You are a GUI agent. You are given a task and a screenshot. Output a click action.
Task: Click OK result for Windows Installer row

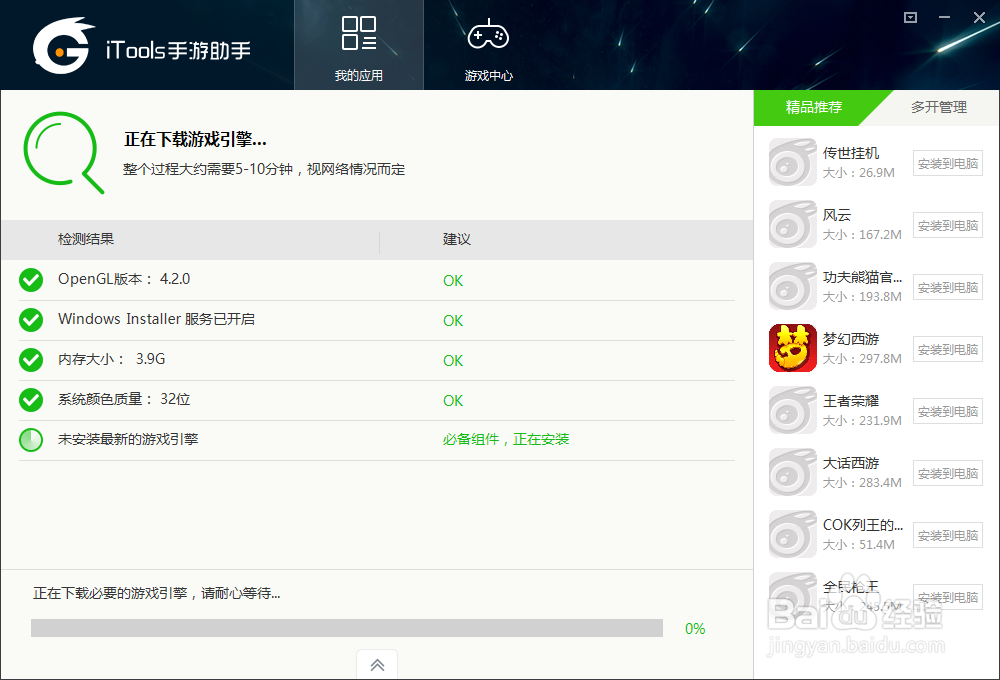click(453, 321)
